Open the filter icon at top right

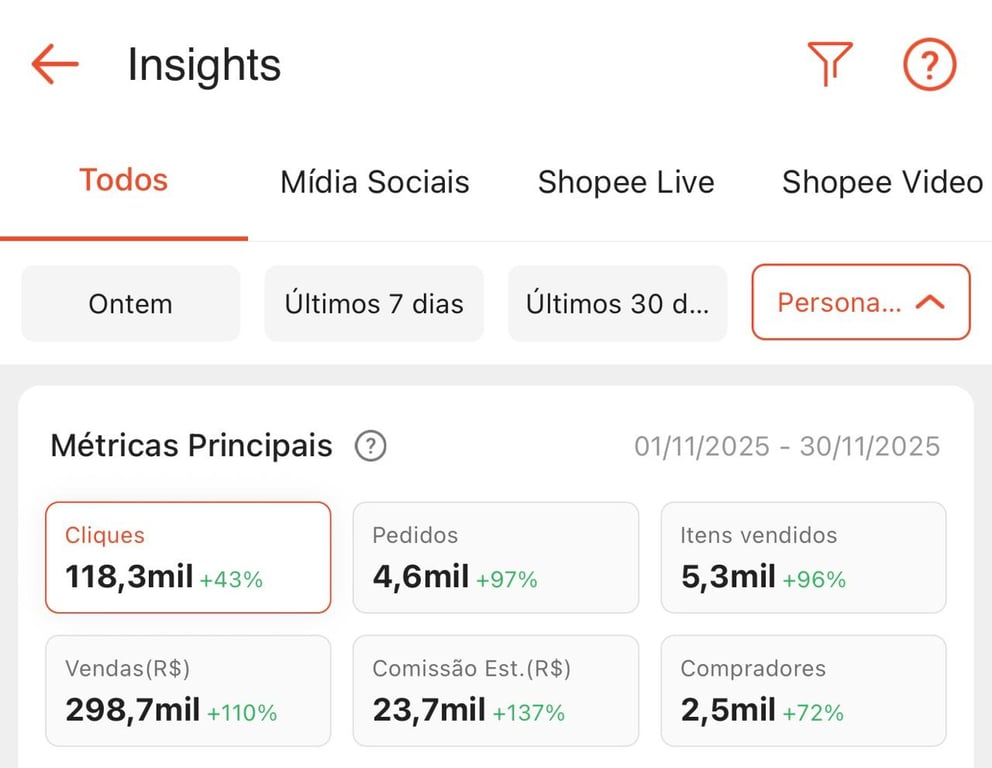click(830, 64)
